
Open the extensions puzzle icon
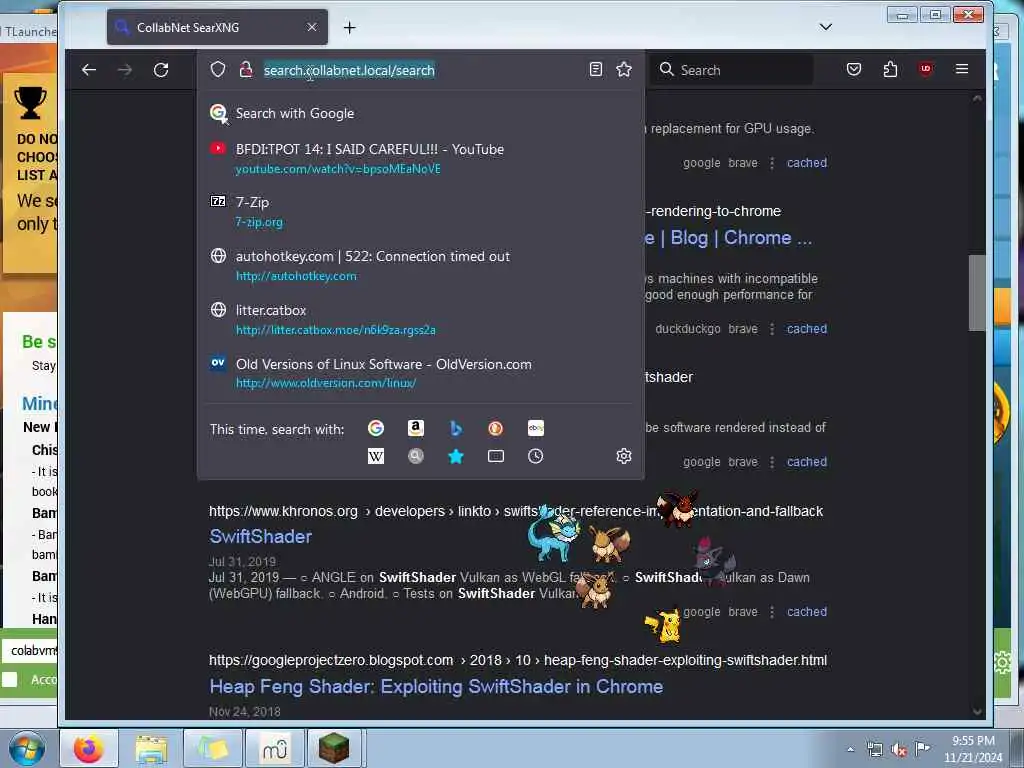point(890,69)
